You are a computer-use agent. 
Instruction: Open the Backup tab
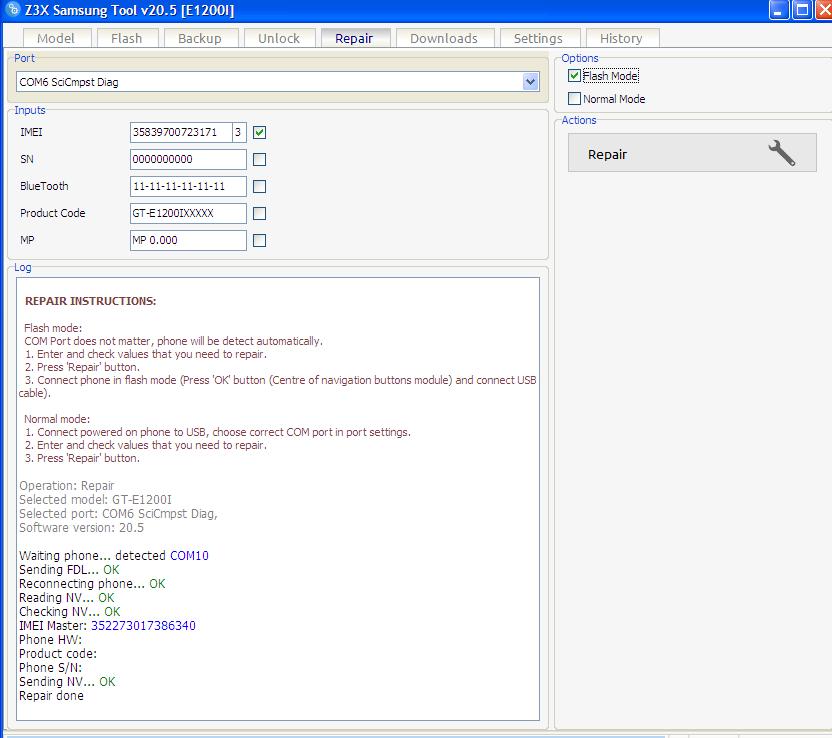[200, 38]
